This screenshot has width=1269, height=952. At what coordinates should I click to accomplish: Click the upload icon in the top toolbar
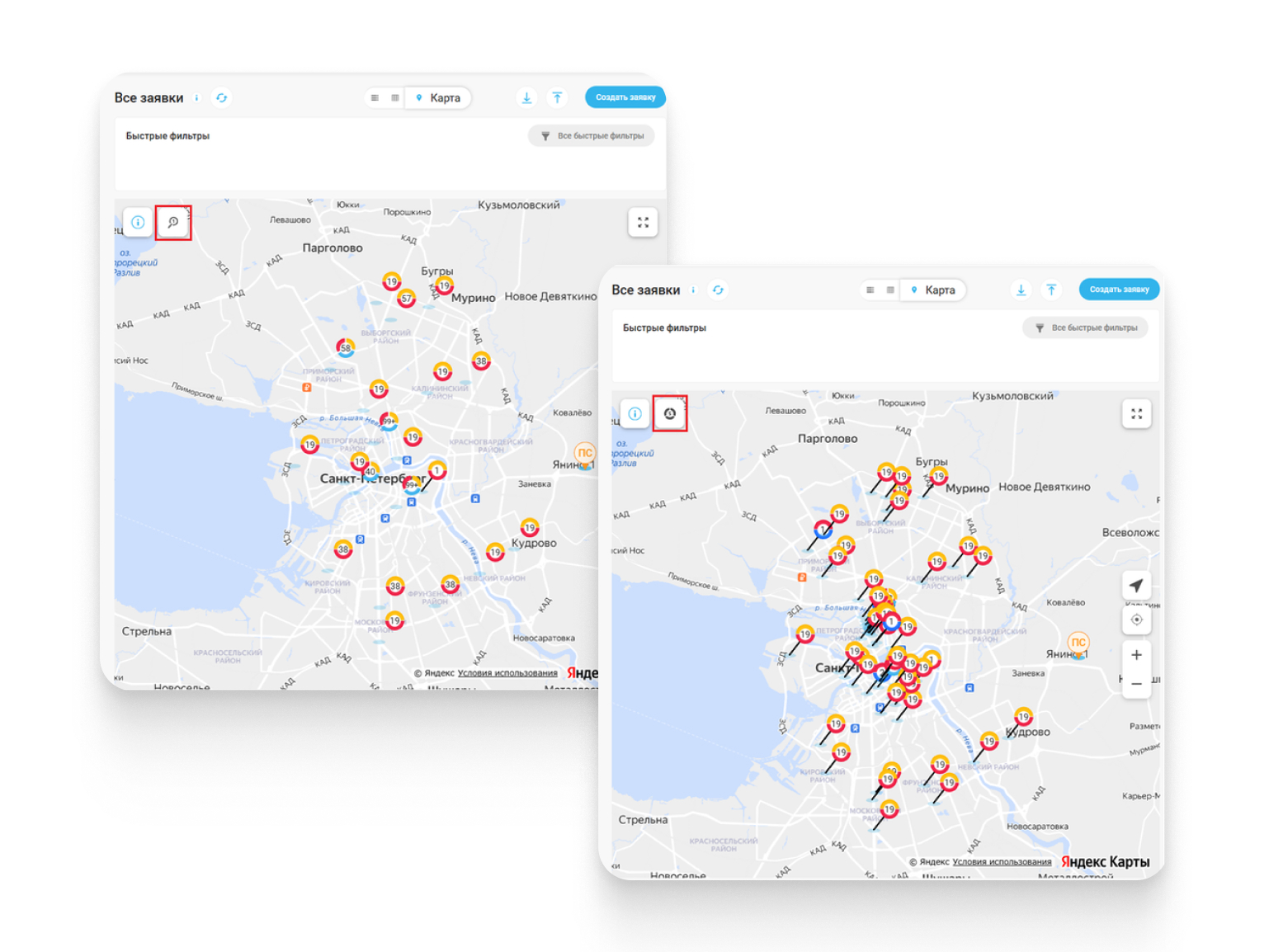coord(558,97)
